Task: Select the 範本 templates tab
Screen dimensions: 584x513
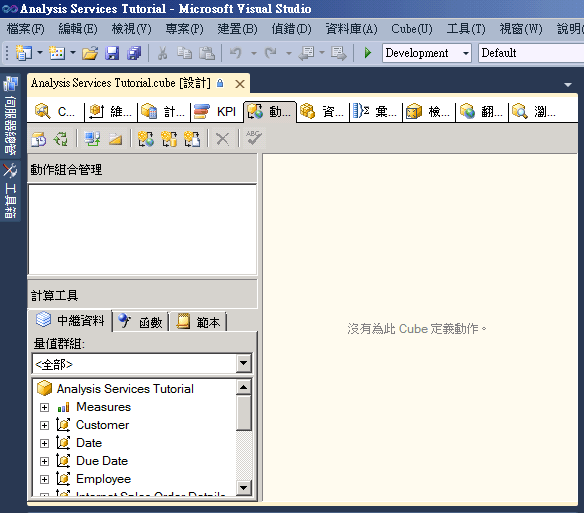Action: tap(198, 321)
